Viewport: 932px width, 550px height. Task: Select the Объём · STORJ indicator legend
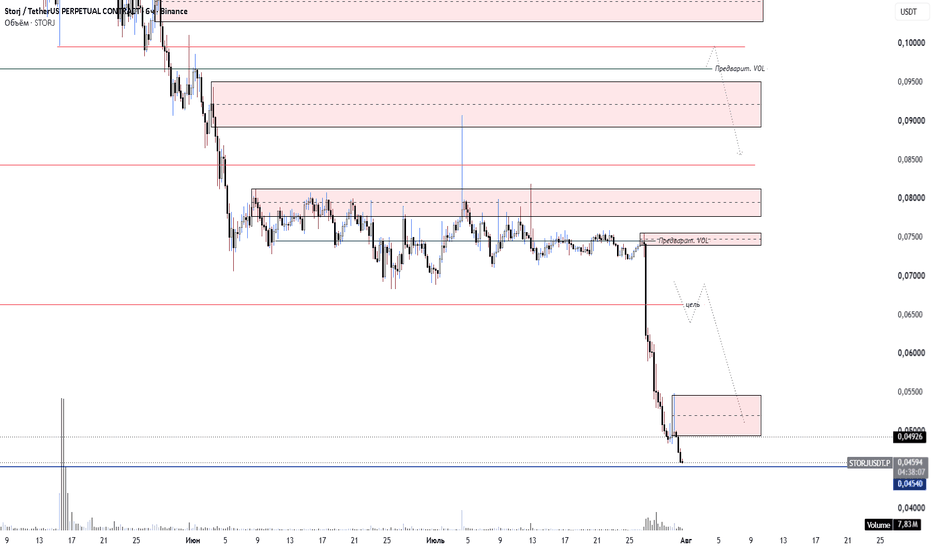click(x=30, y=23)
